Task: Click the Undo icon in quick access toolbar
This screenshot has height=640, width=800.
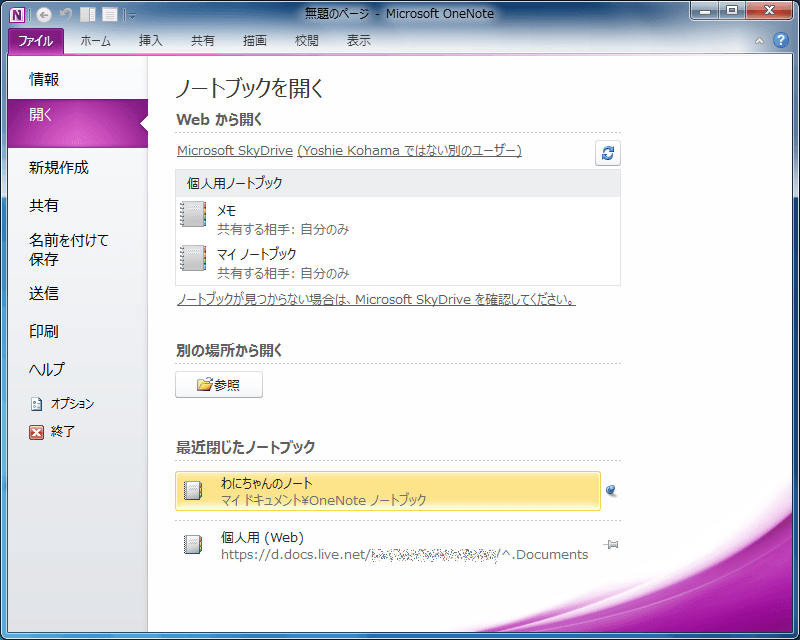Action: click(x=66, y=15)
